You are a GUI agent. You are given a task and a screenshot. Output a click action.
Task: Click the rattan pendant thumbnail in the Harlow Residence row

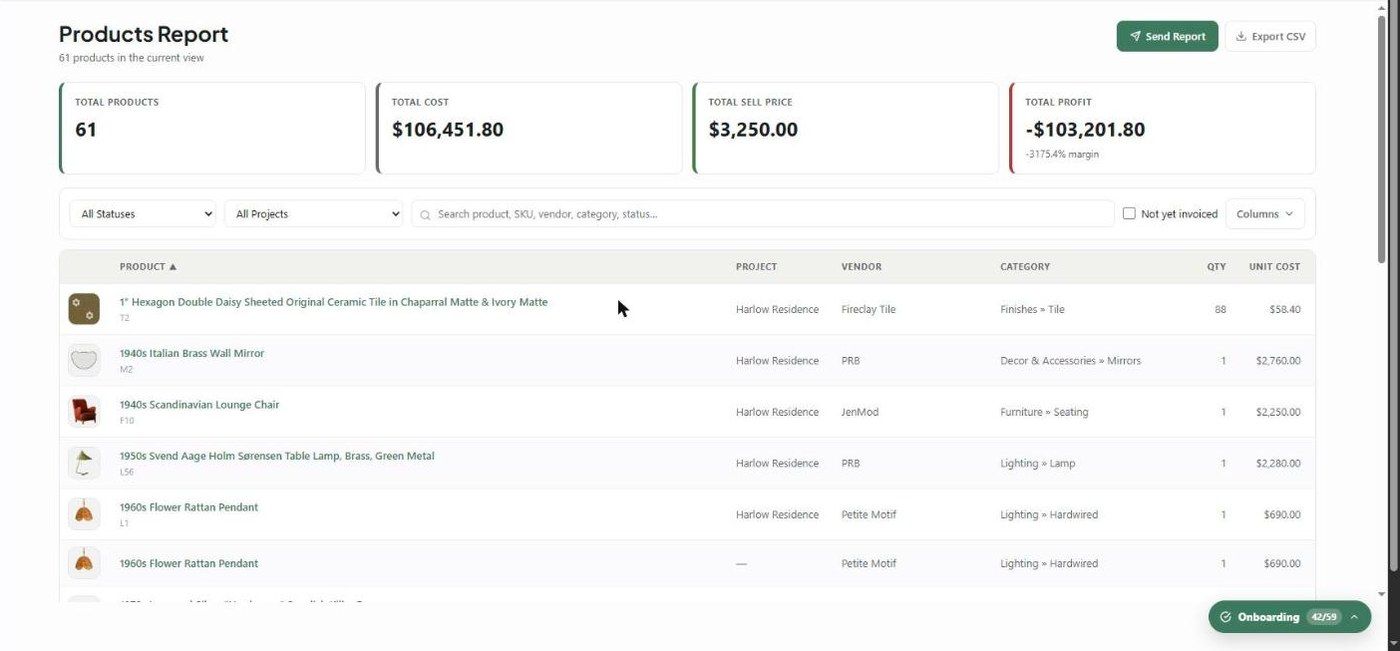(84, 514)
